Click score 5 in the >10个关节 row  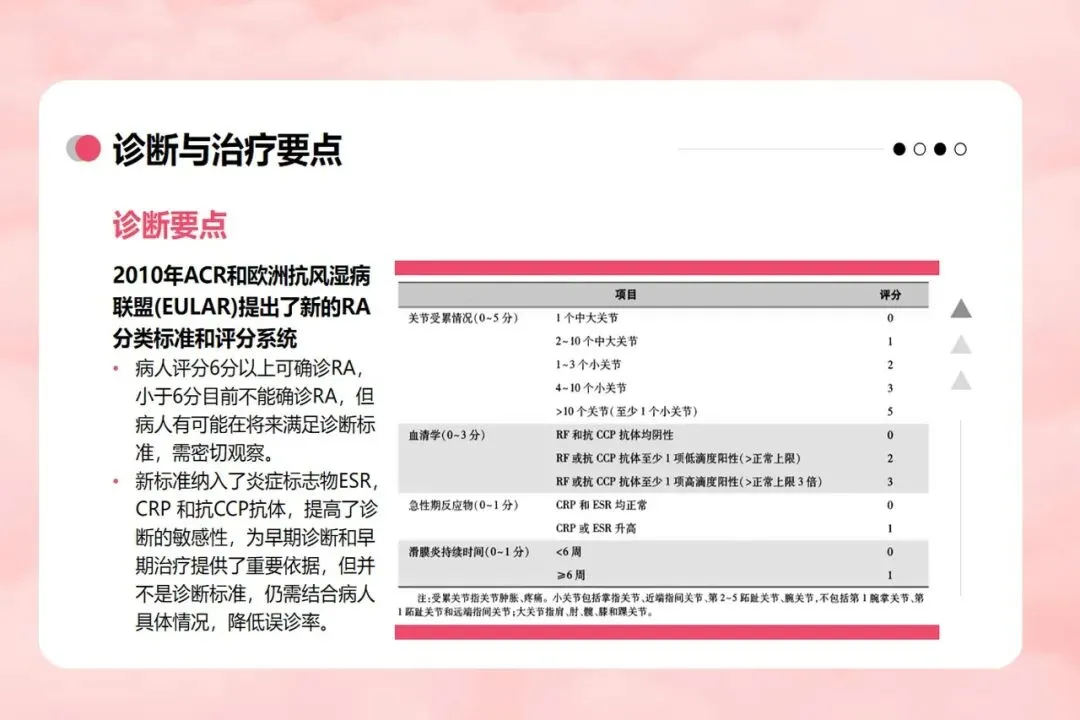[890, 411]
